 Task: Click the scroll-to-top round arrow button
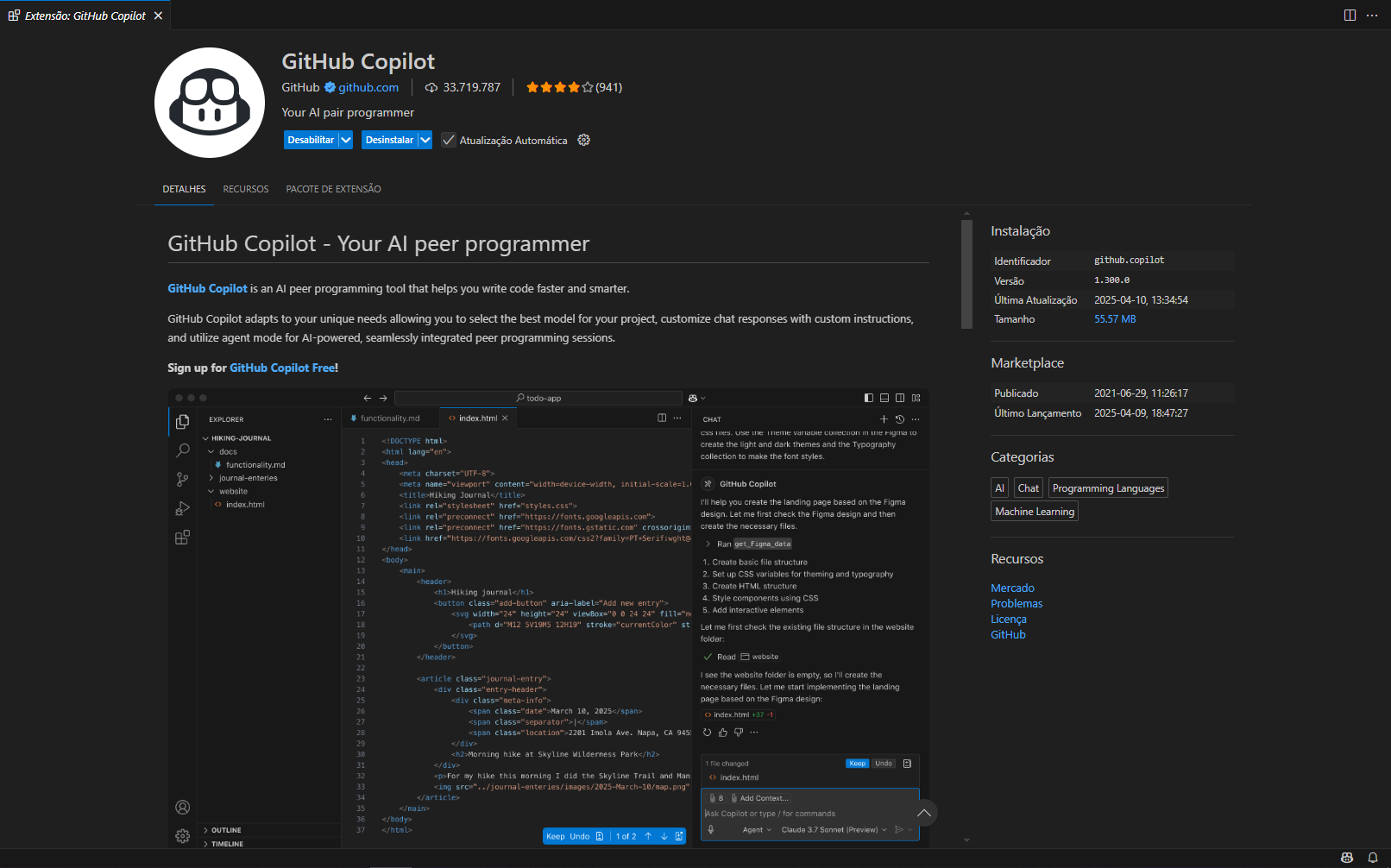pos(924,813)
